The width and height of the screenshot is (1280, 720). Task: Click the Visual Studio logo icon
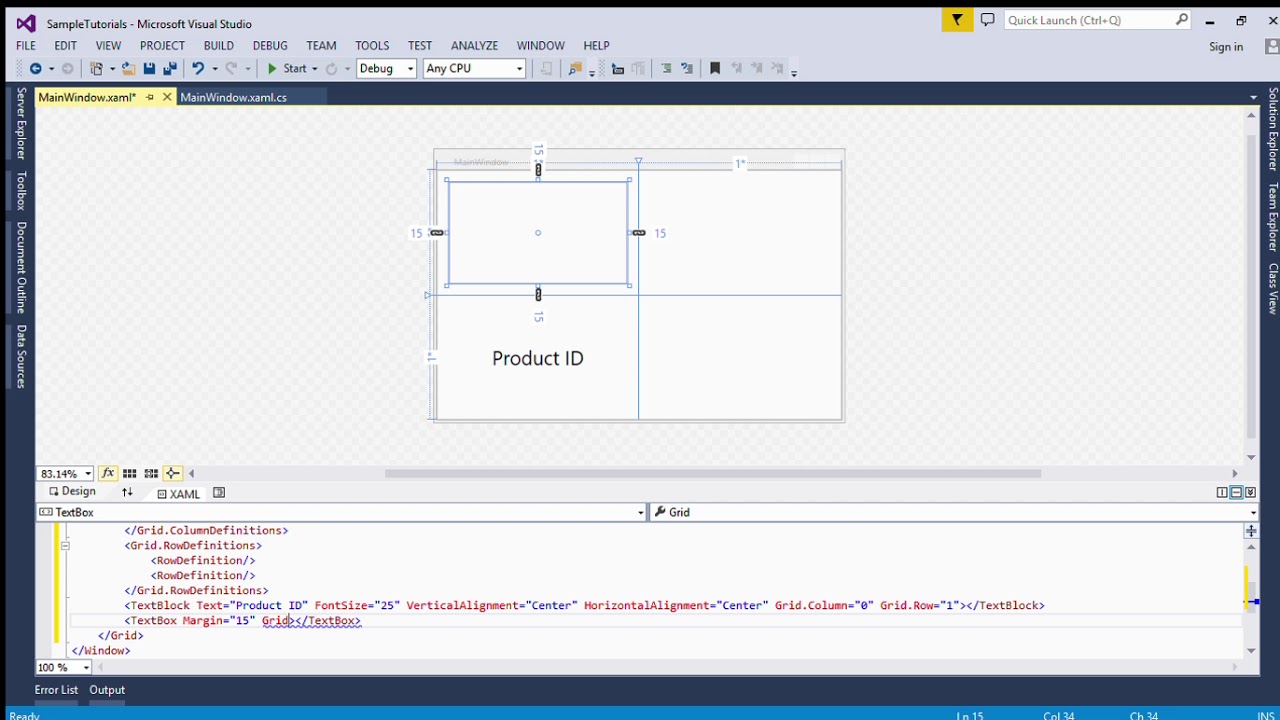tap(26, 23)
